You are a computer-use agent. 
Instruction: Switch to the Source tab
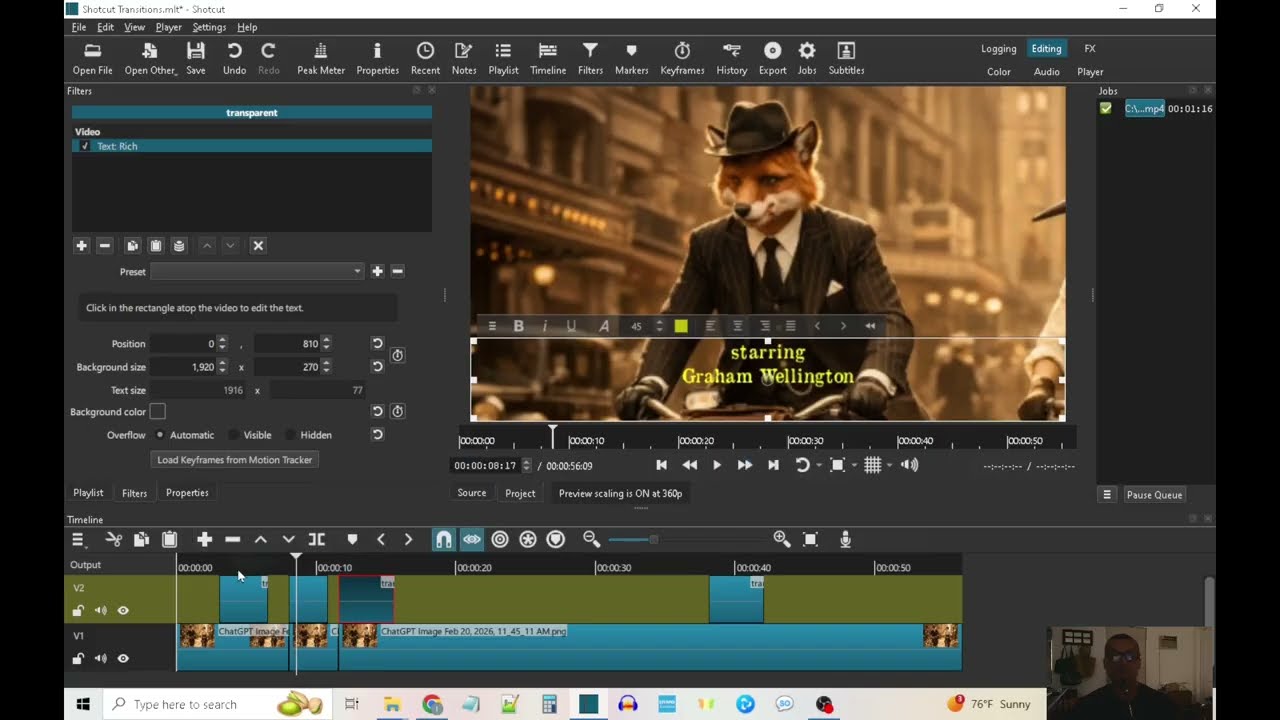point(472,493)
